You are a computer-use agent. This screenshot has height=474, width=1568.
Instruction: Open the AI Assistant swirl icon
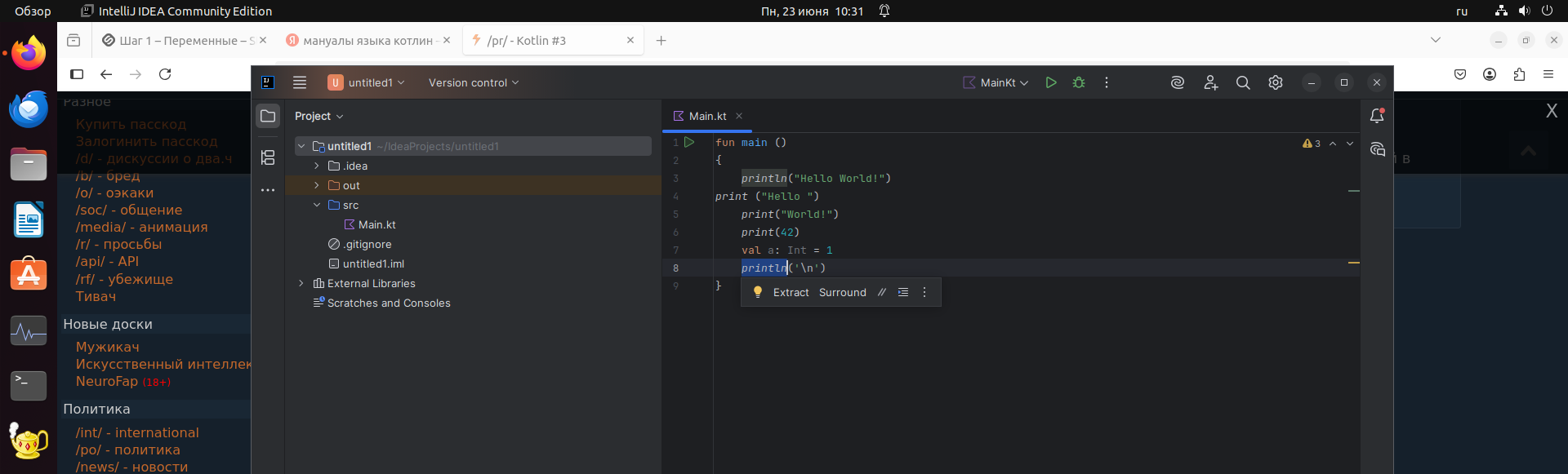(1178, 82)
